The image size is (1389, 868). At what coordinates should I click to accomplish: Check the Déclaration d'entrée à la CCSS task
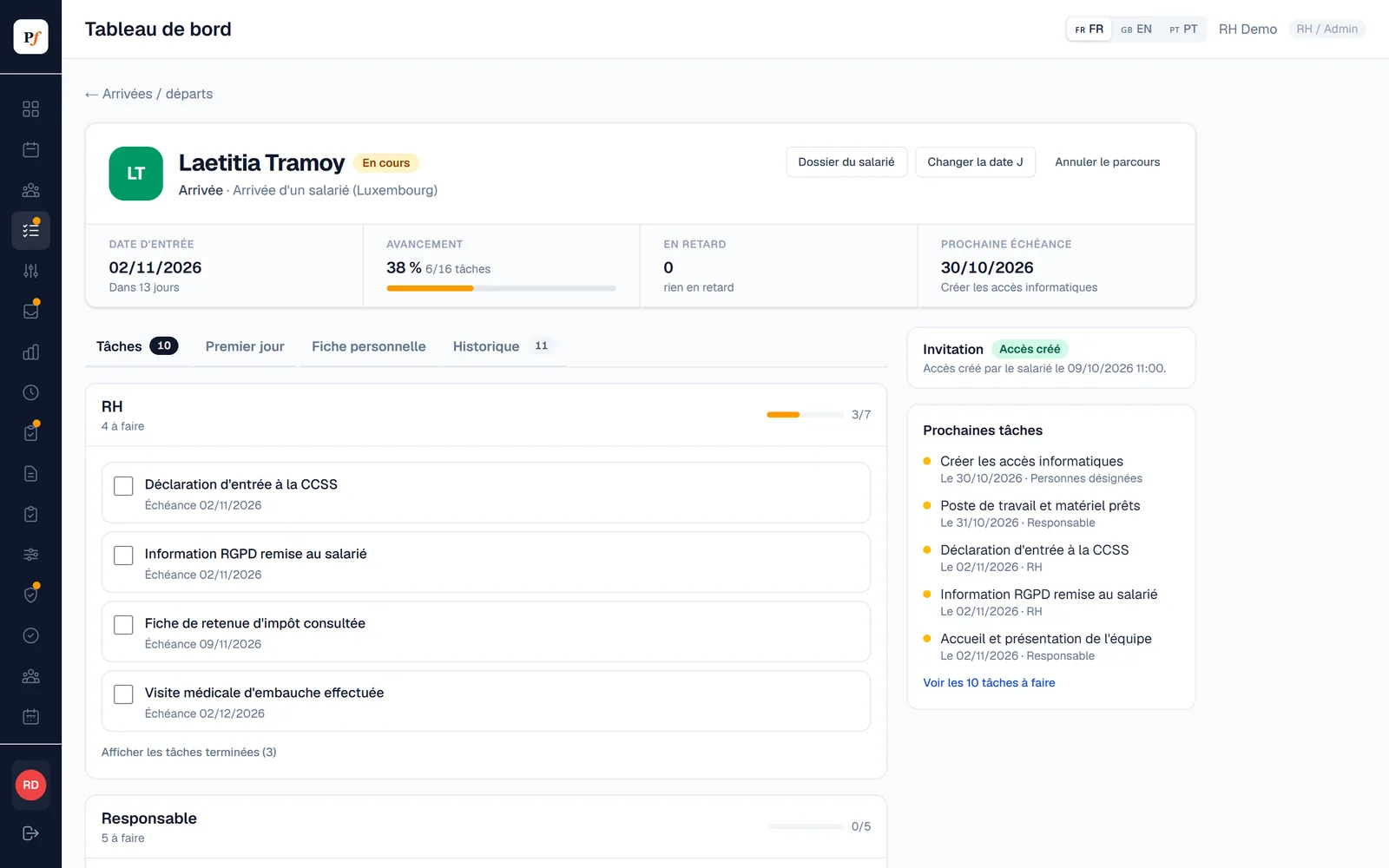click(x=123, y=486)
